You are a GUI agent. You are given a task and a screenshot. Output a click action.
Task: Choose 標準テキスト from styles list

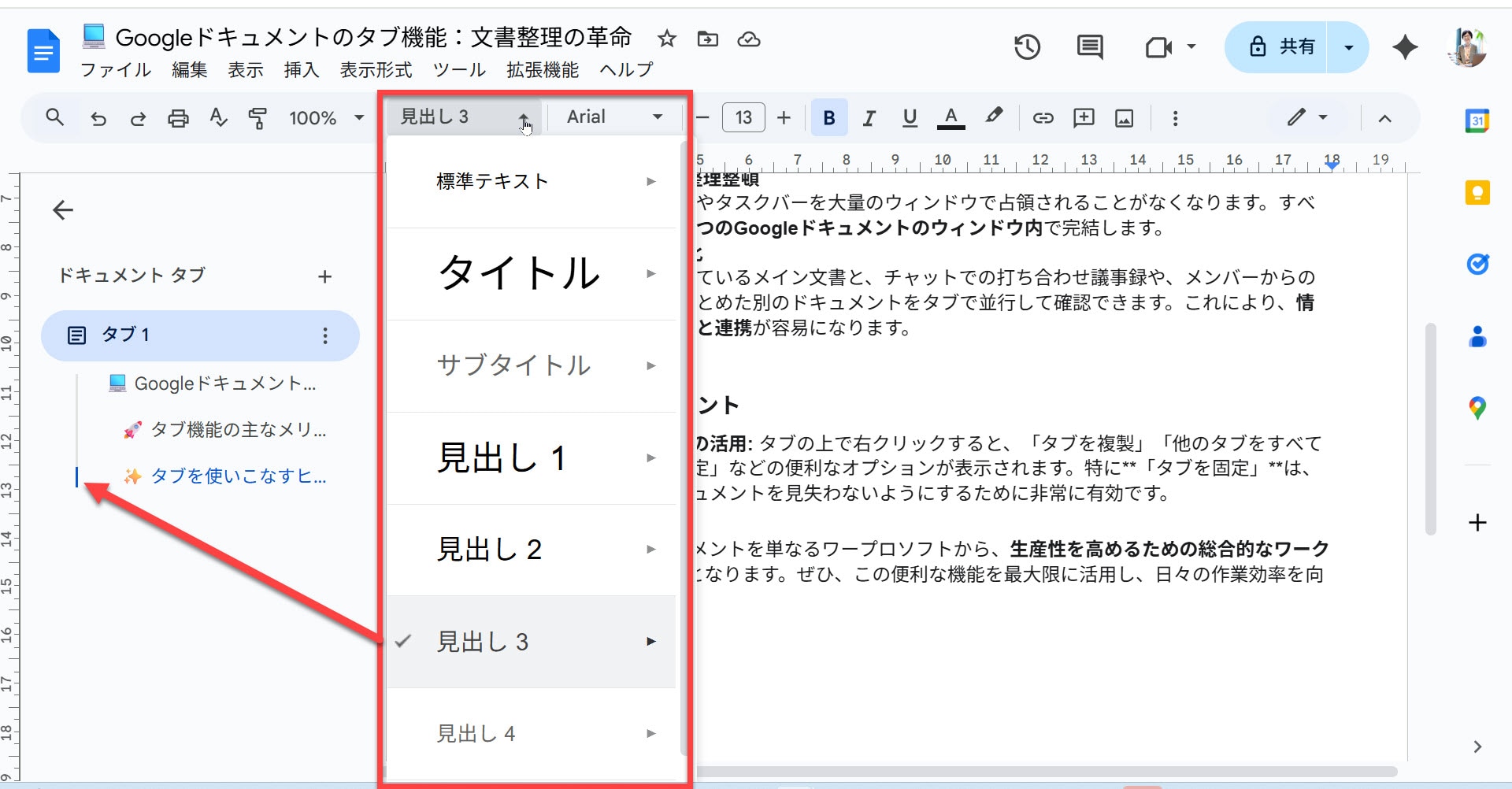coord(492,181)
